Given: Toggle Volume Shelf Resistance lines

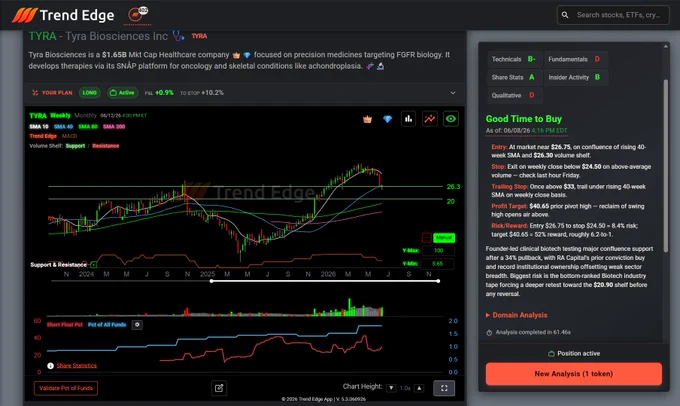Looking at the screenshot, I should click(105, 146).
